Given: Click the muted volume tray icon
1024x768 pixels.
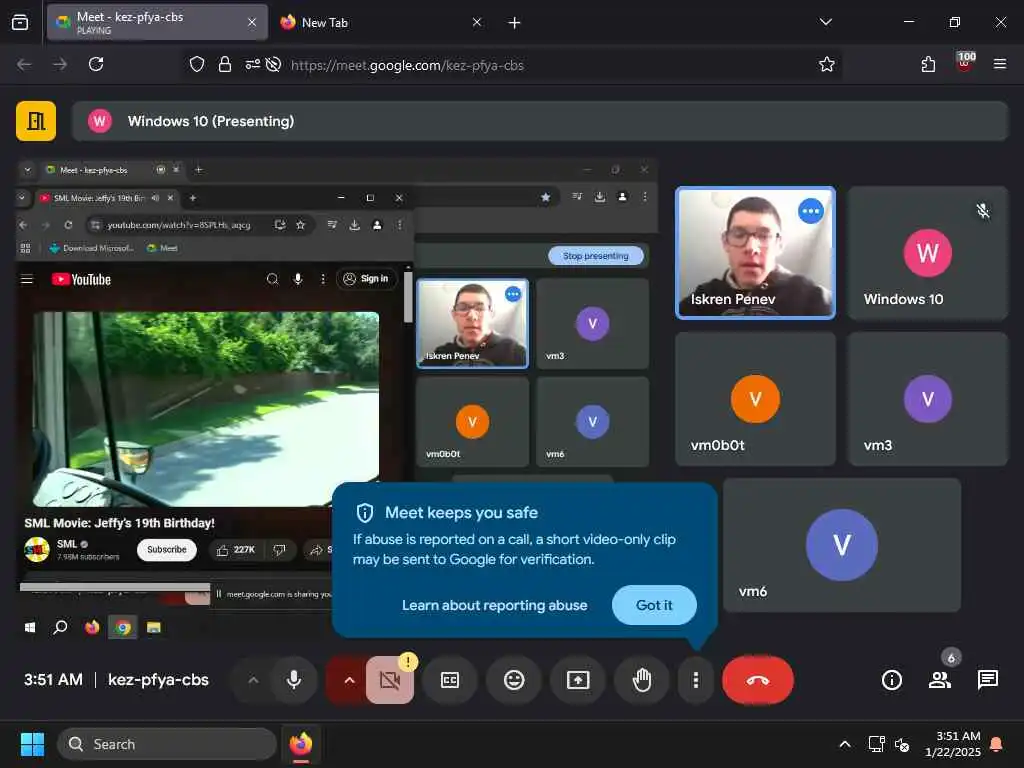Looking at the screenshot, I should pos(902,744).
